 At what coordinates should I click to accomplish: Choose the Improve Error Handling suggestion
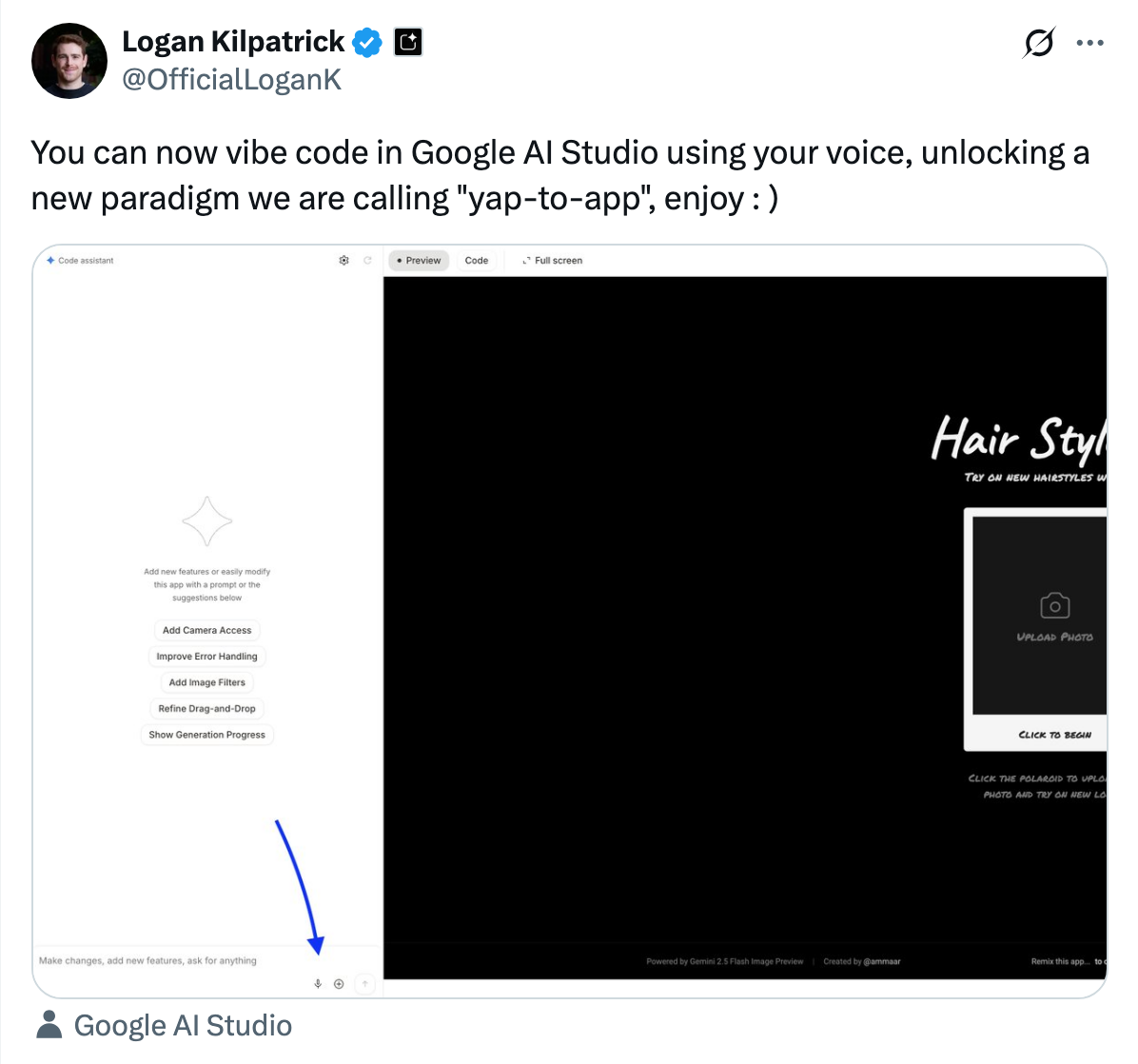pyautogui.click(x=206, y=657)
